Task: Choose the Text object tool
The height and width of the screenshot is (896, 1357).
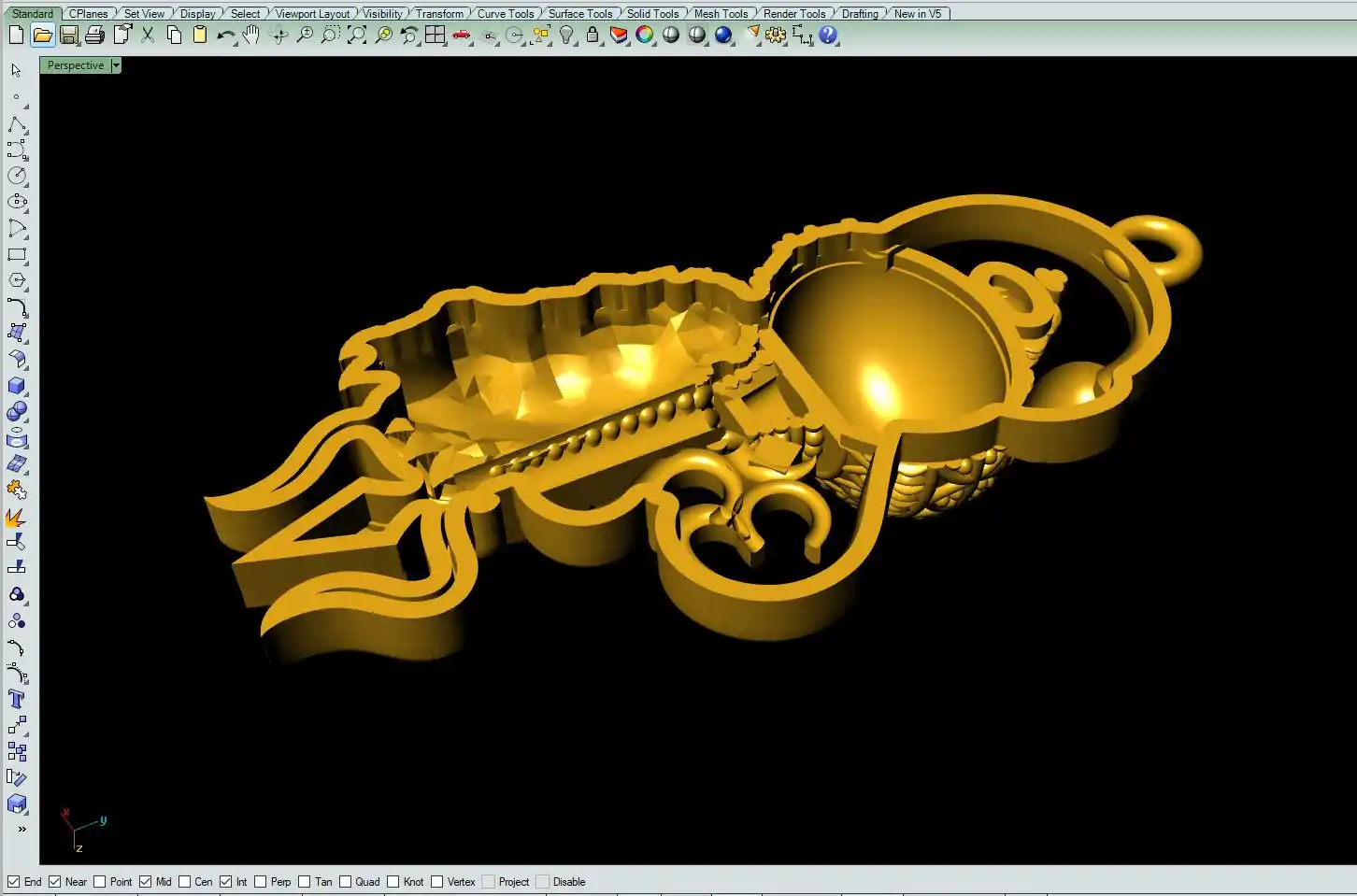Action: 17,700
